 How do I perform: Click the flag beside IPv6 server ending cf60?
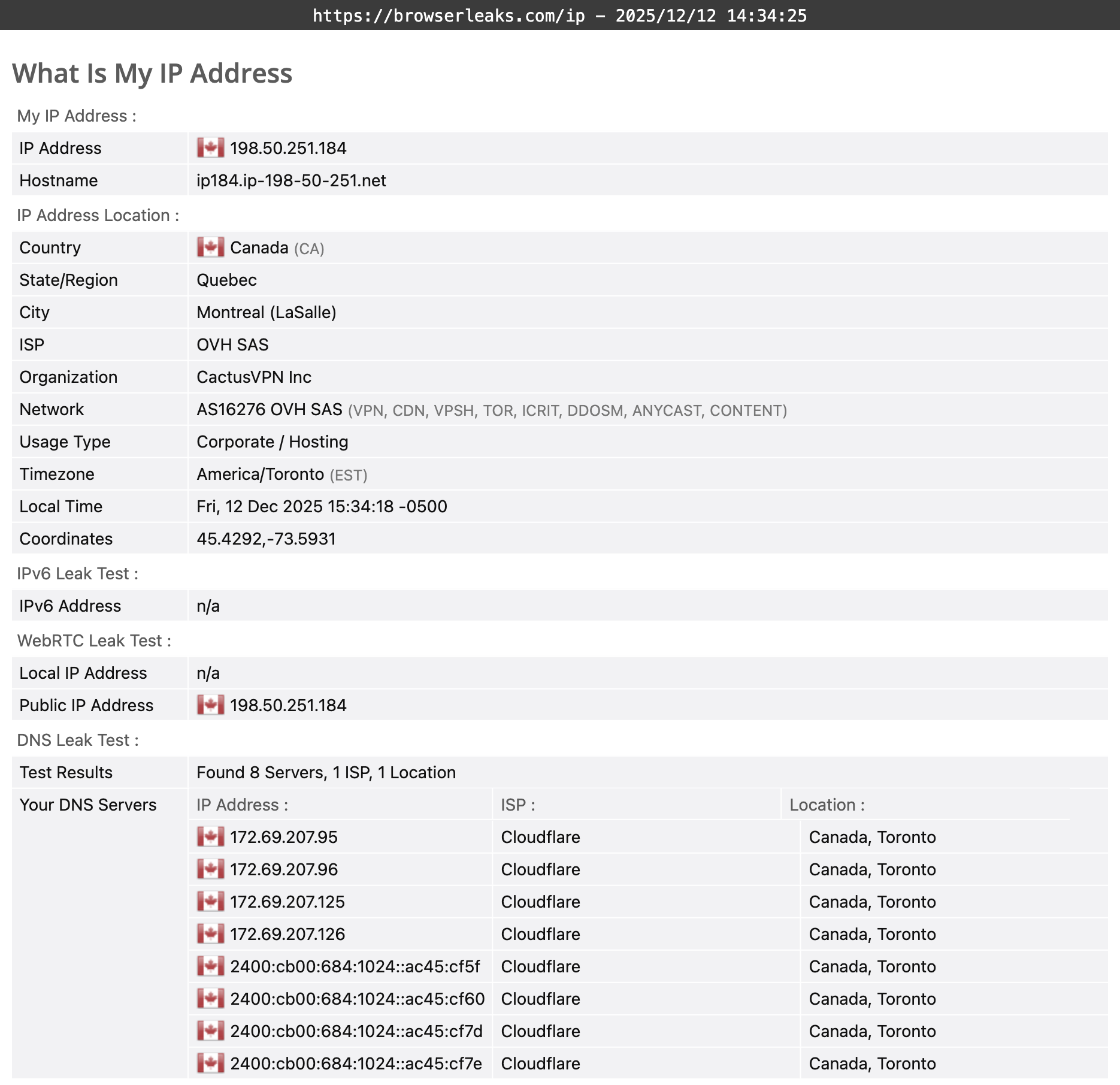[210, 999]
